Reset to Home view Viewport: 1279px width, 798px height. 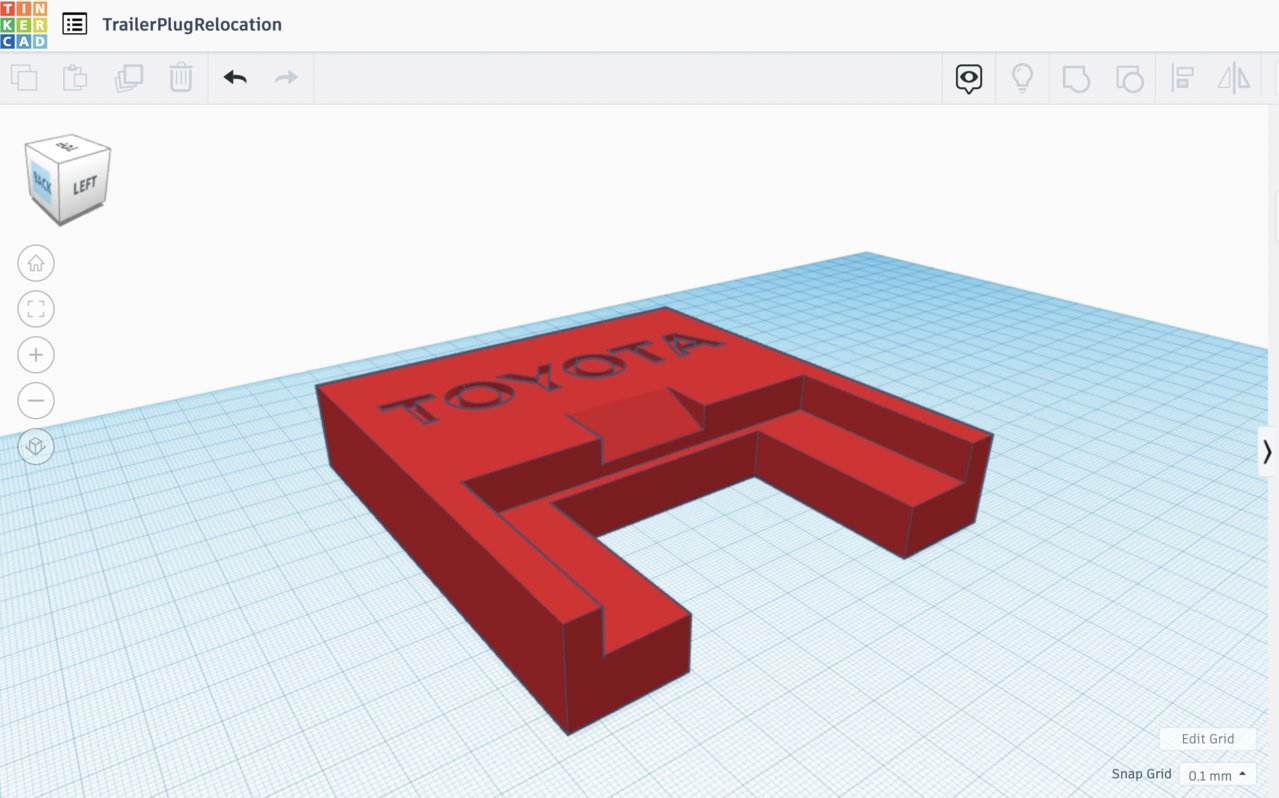tap(36, 263)
